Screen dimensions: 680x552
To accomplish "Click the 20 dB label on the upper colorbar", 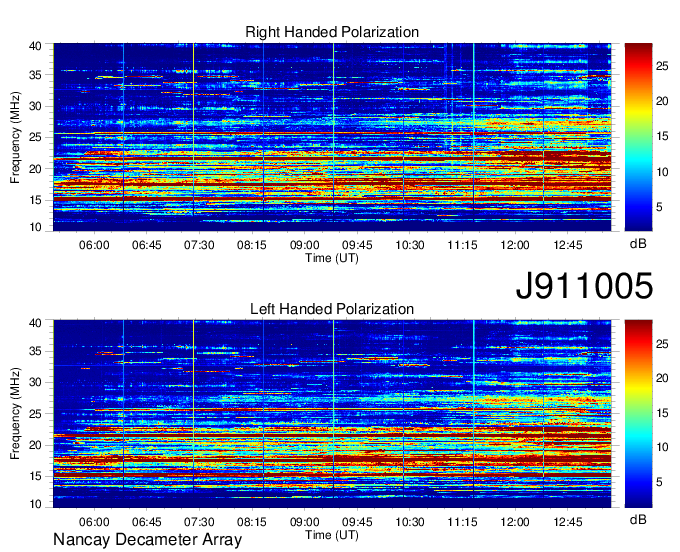I will click(662, 101).
